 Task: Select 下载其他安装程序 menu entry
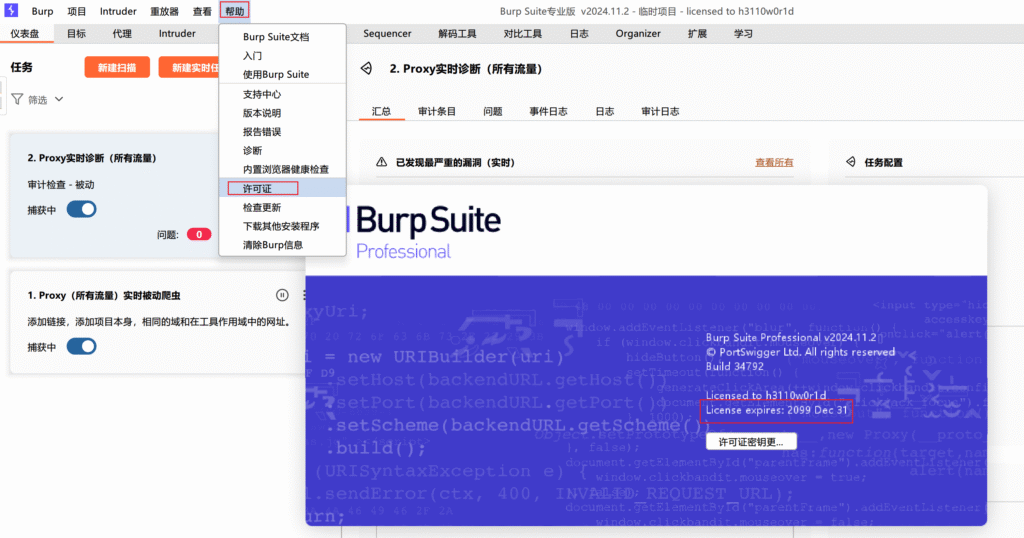click(283, 226)
